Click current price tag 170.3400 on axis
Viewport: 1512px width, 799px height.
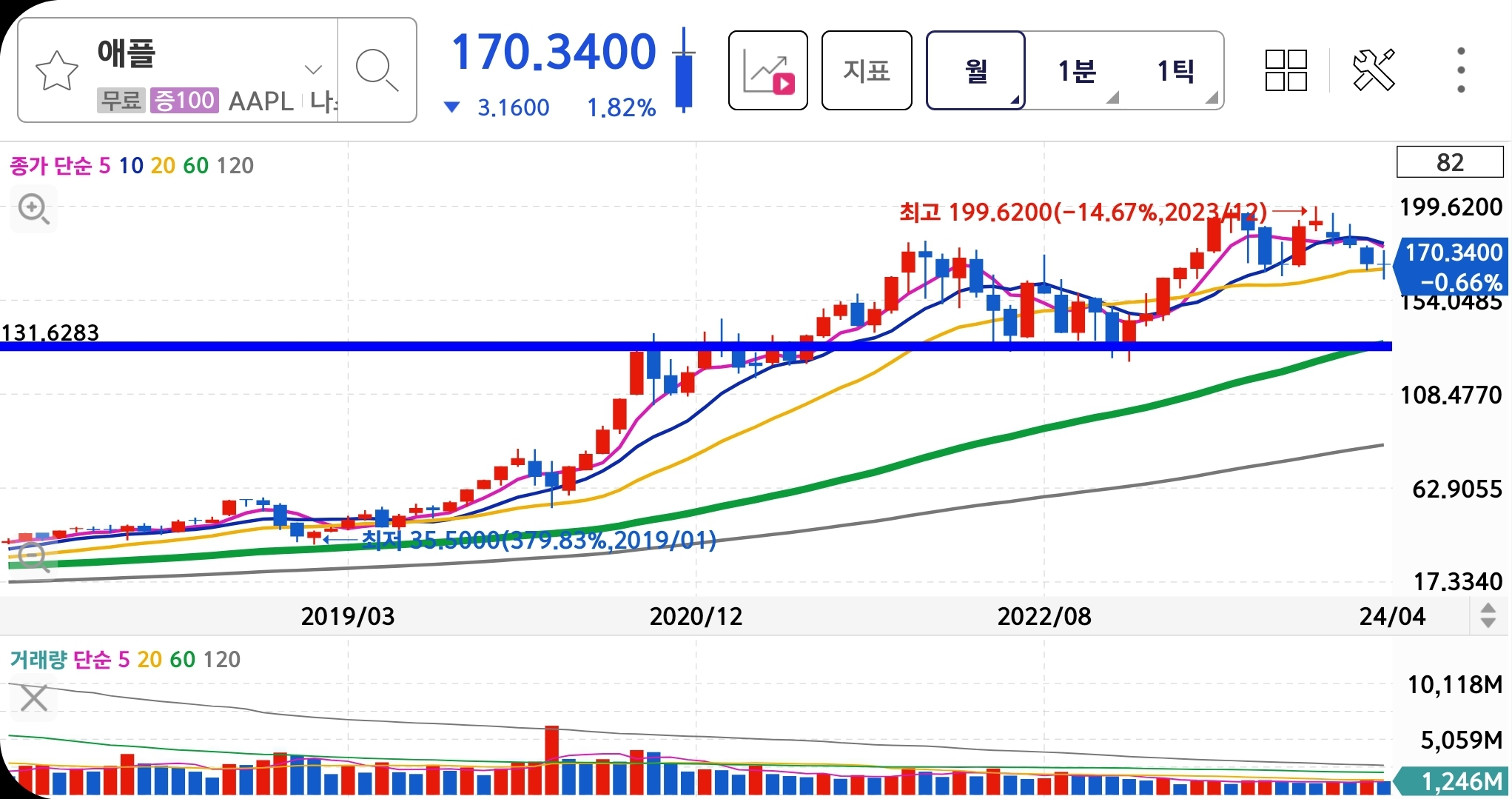coord(1451,267)
